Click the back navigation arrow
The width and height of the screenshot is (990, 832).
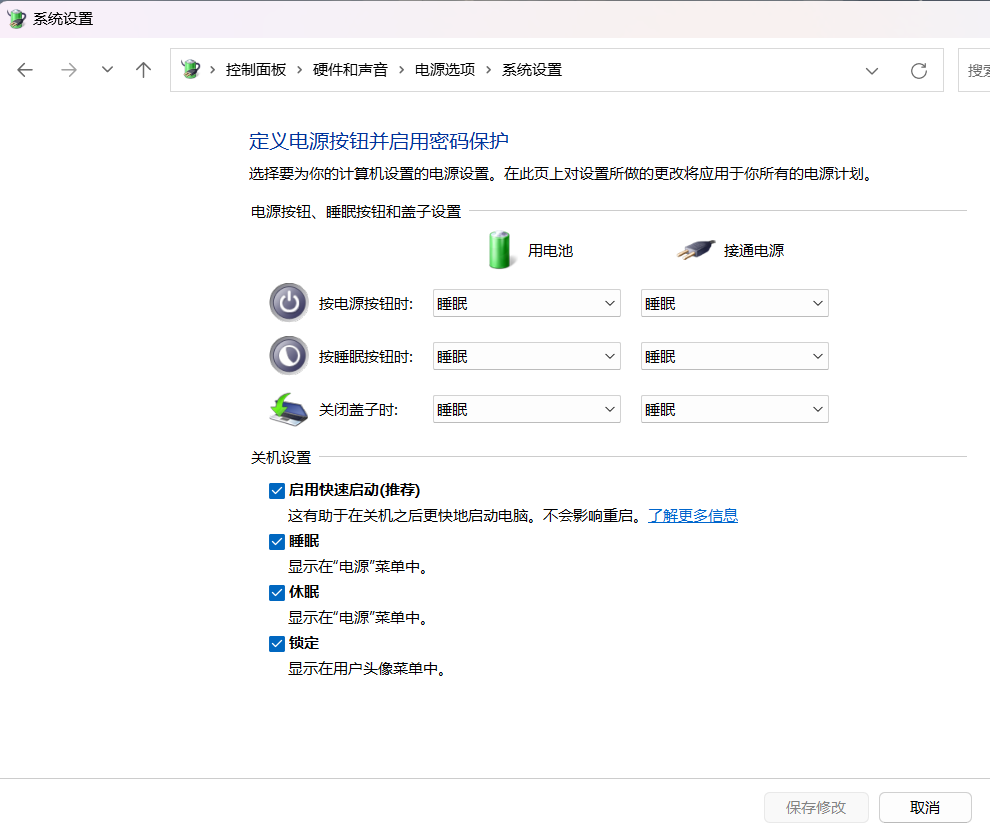click(25, 70)
